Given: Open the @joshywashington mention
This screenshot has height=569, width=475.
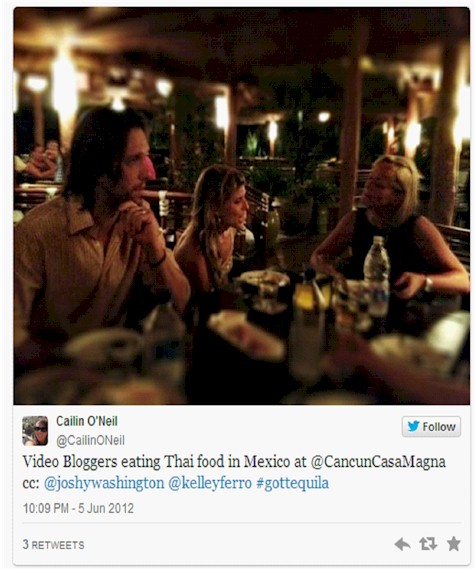Looking at the screenshot, I should click(104, 483).
